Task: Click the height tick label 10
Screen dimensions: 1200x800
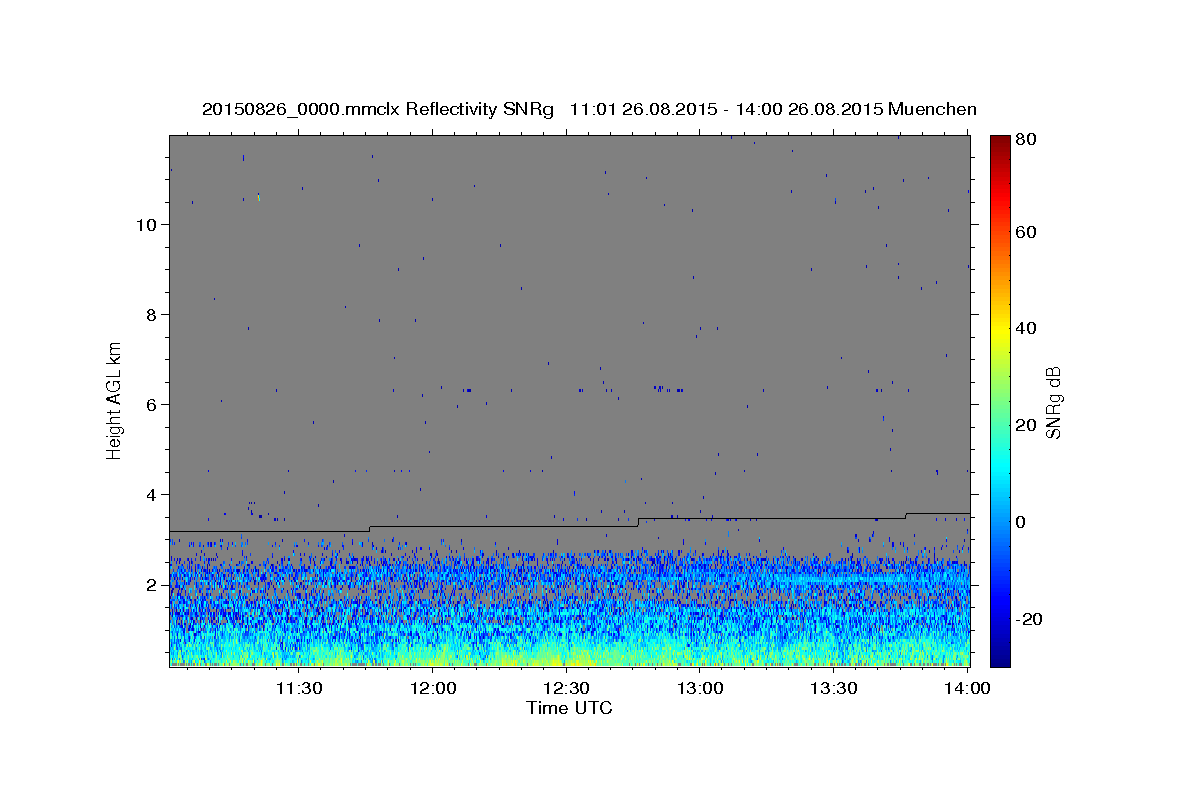Action: [146, 224]
